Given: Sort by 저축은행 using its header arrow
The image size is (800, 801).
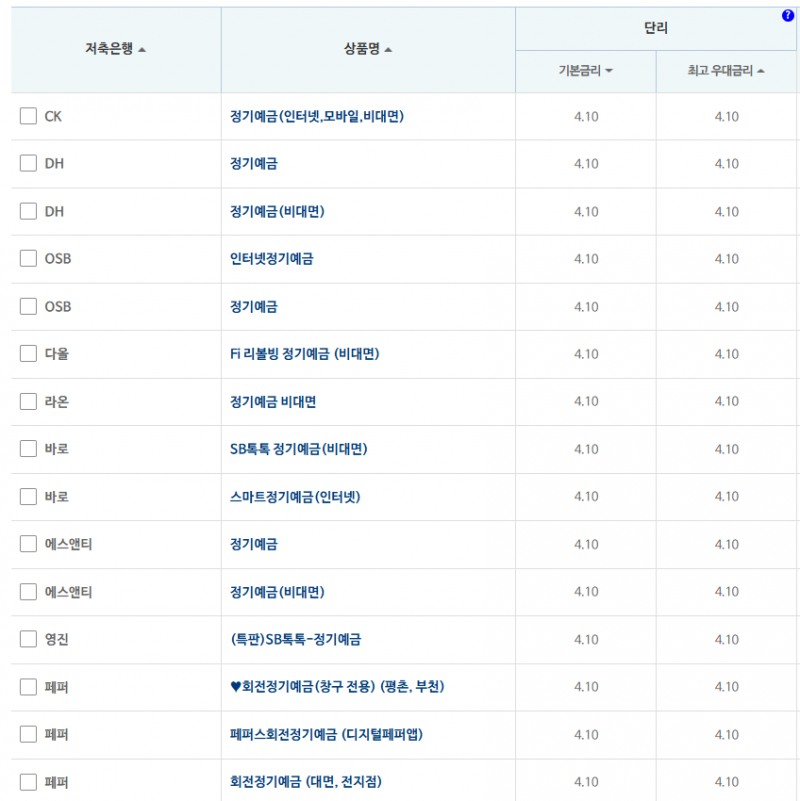Looking at the screenshot, I should pyautogui.click(x=142, y=50).
